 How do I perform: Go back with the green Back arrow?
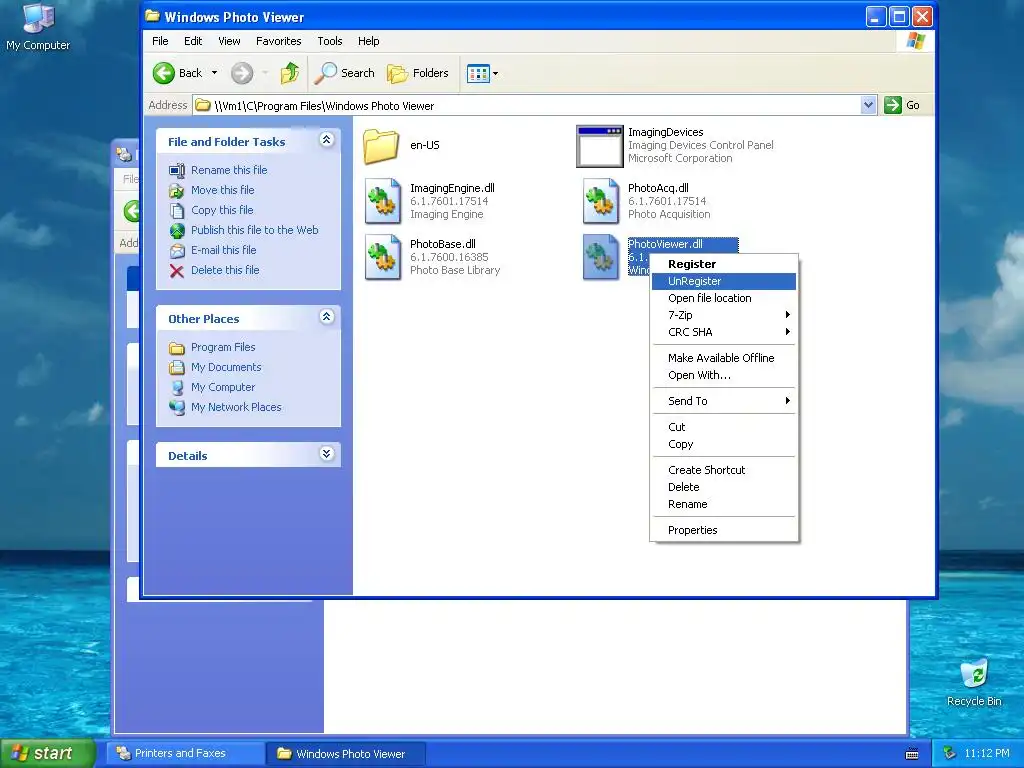click(x=164, y=73)
